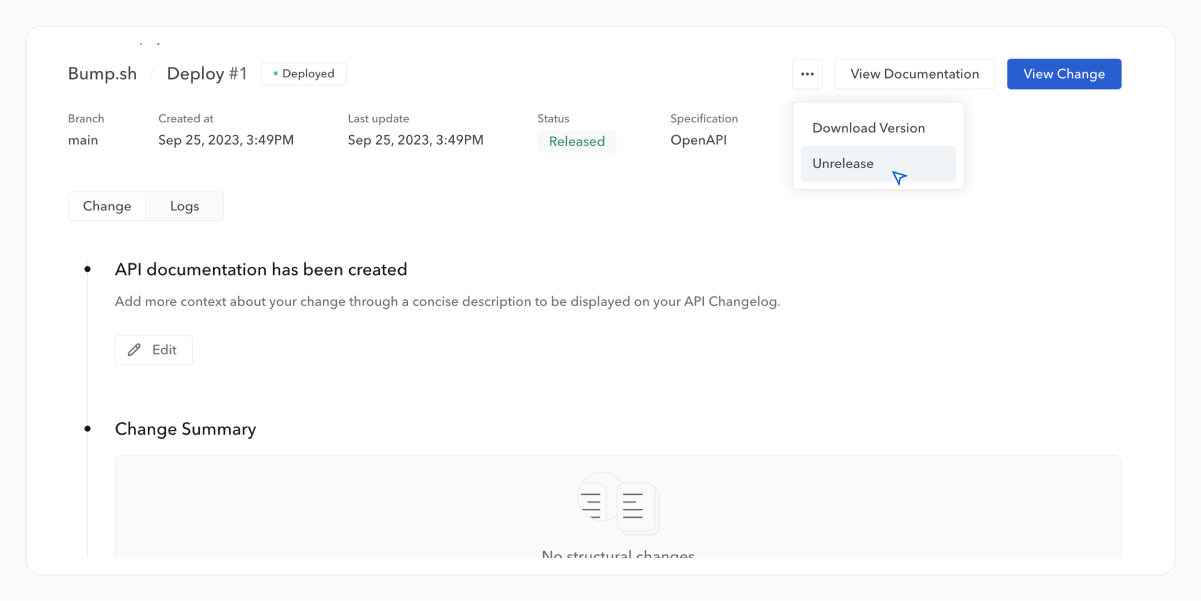Image resolution: width=1201 pixels, height=601 pixels.
Task: Click the green Released status label
Action: (x=577, y=142)
